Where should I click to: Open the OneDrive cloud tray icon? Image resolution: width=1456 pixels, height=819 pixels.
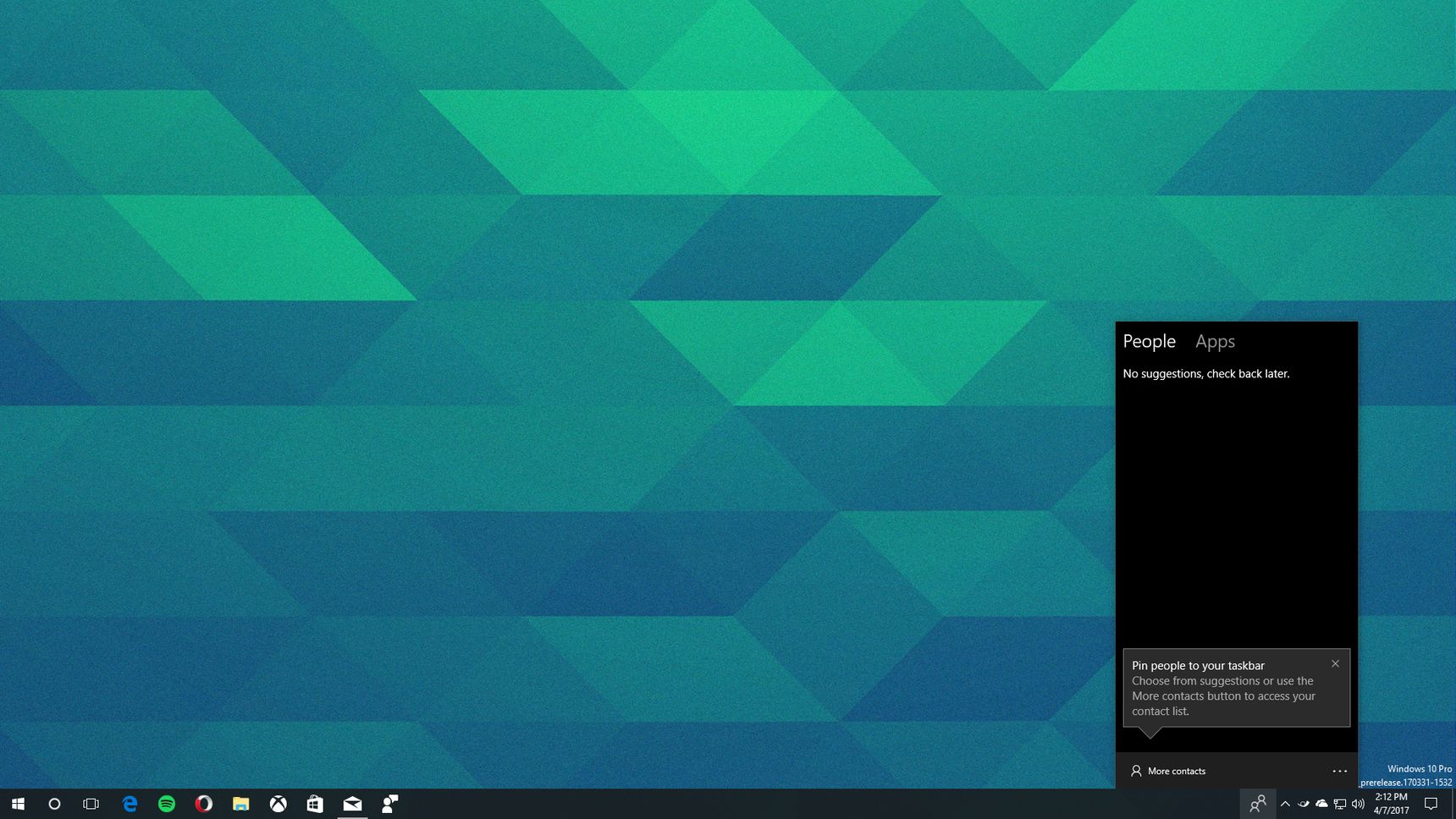click(1321, 804)
